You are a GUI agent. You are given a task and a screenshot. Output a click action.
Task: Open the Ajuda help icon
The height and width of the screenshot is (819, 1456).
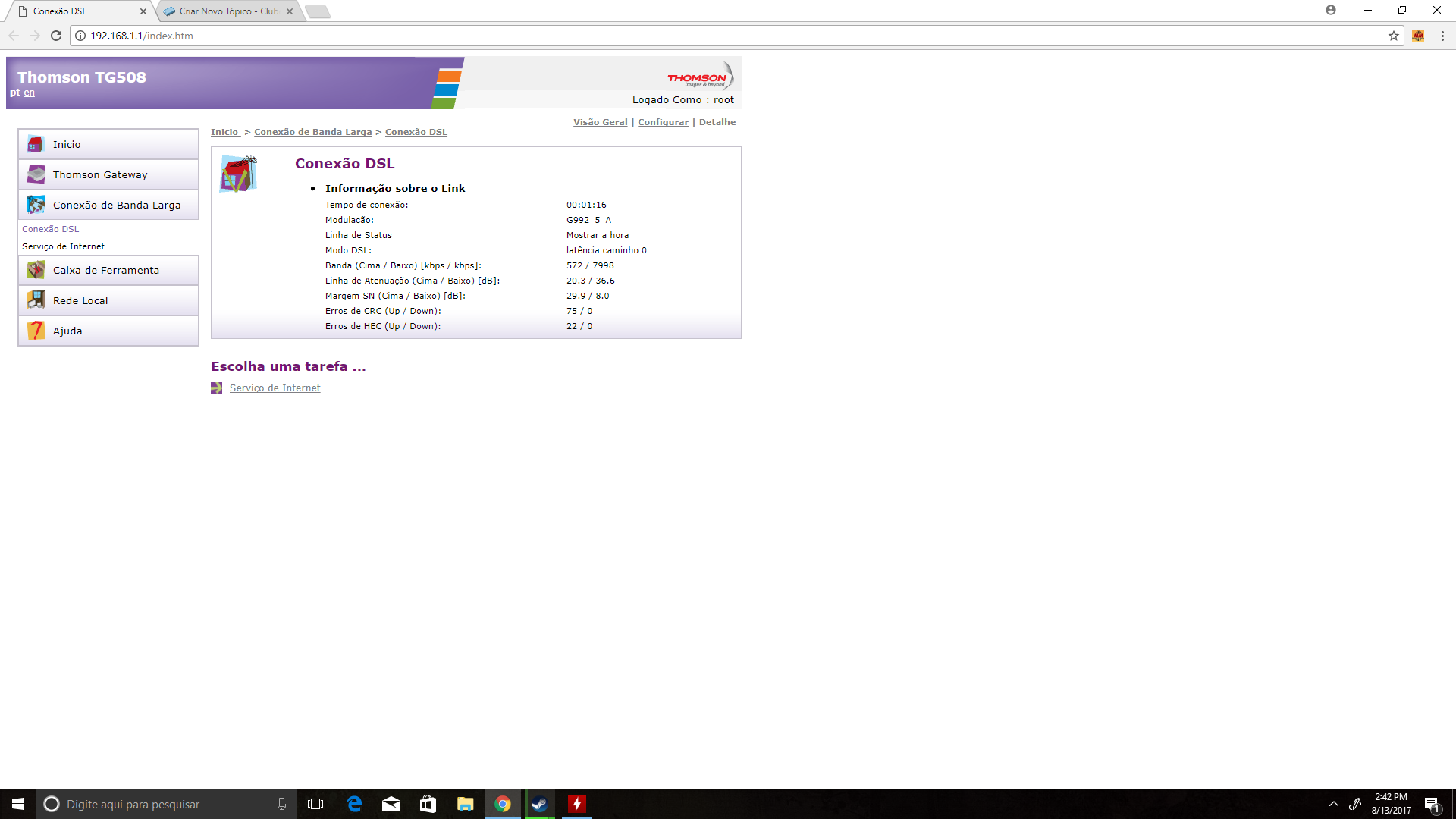click(36, 331)
